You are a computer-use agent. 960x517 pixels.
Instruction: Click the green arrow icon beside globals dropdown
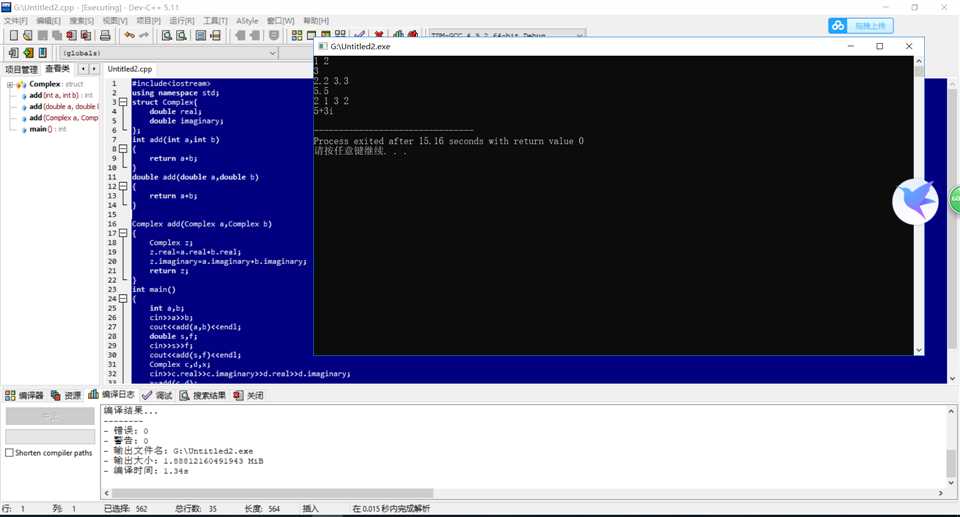click(x=28, y=53)
